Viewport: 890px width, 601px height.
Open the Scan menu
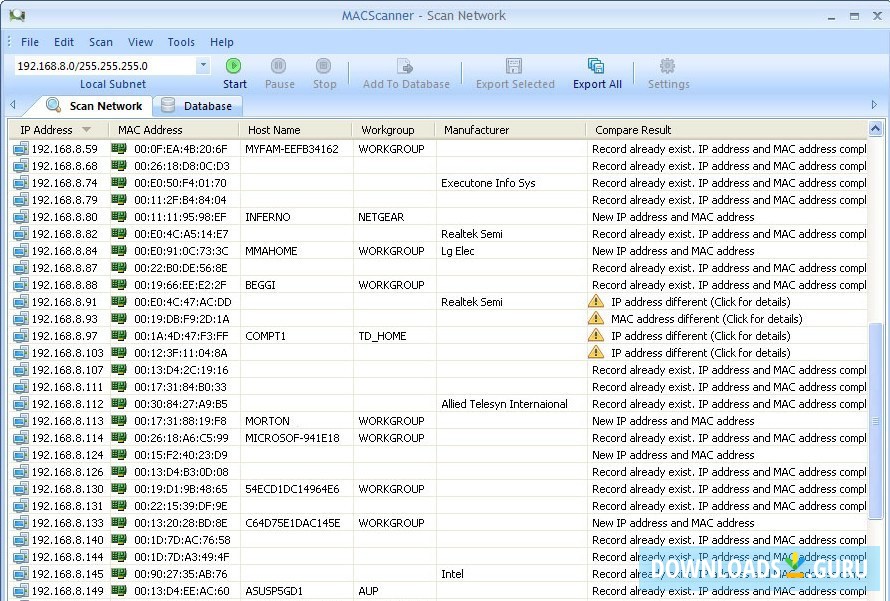tap(100, 42)
